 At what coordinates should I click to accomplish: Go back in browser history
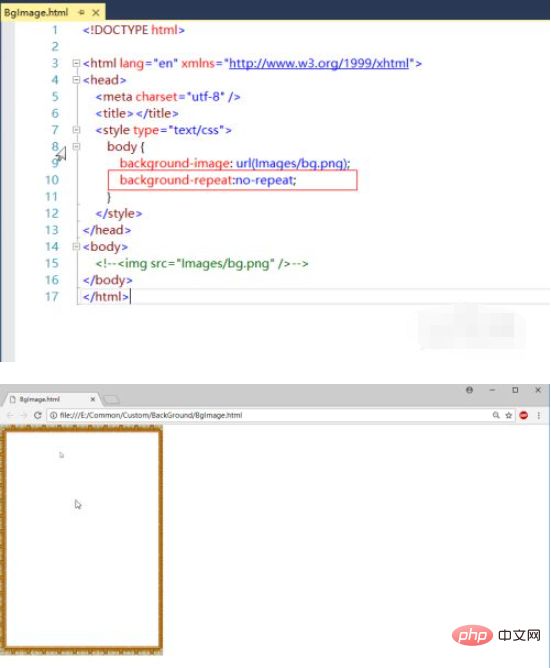(x=10, y=415)
